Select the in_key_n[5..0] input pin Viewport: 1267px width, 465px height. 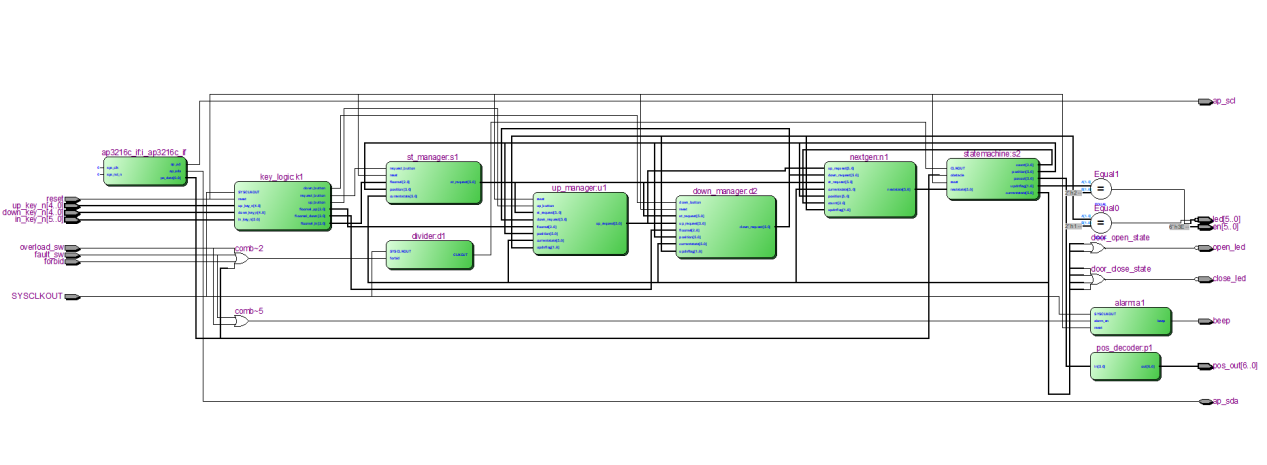[x=72, y=219]
